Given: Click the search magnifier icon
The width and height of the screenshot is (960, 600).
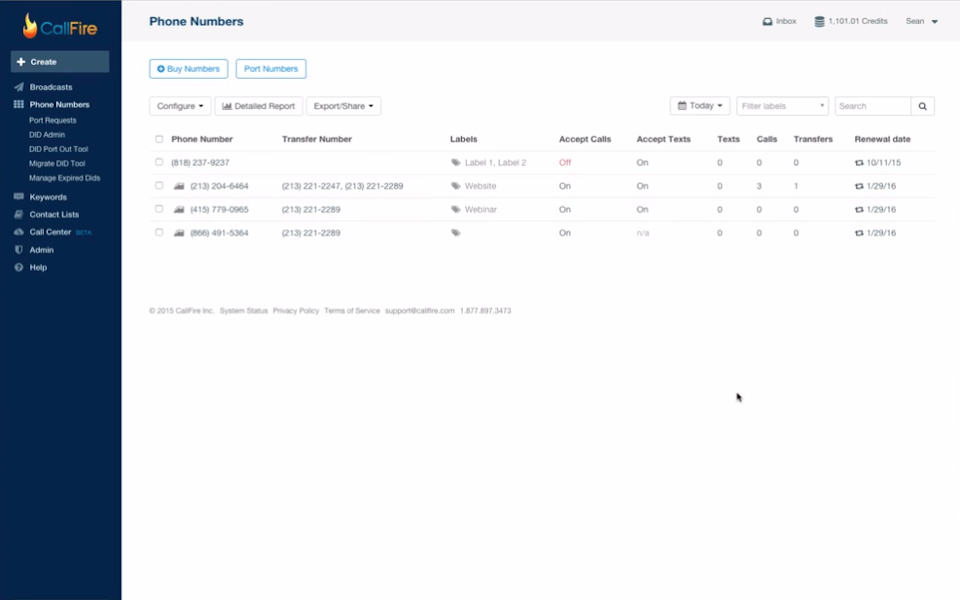Looking at the screenshot, I should (x=921, y=105).
